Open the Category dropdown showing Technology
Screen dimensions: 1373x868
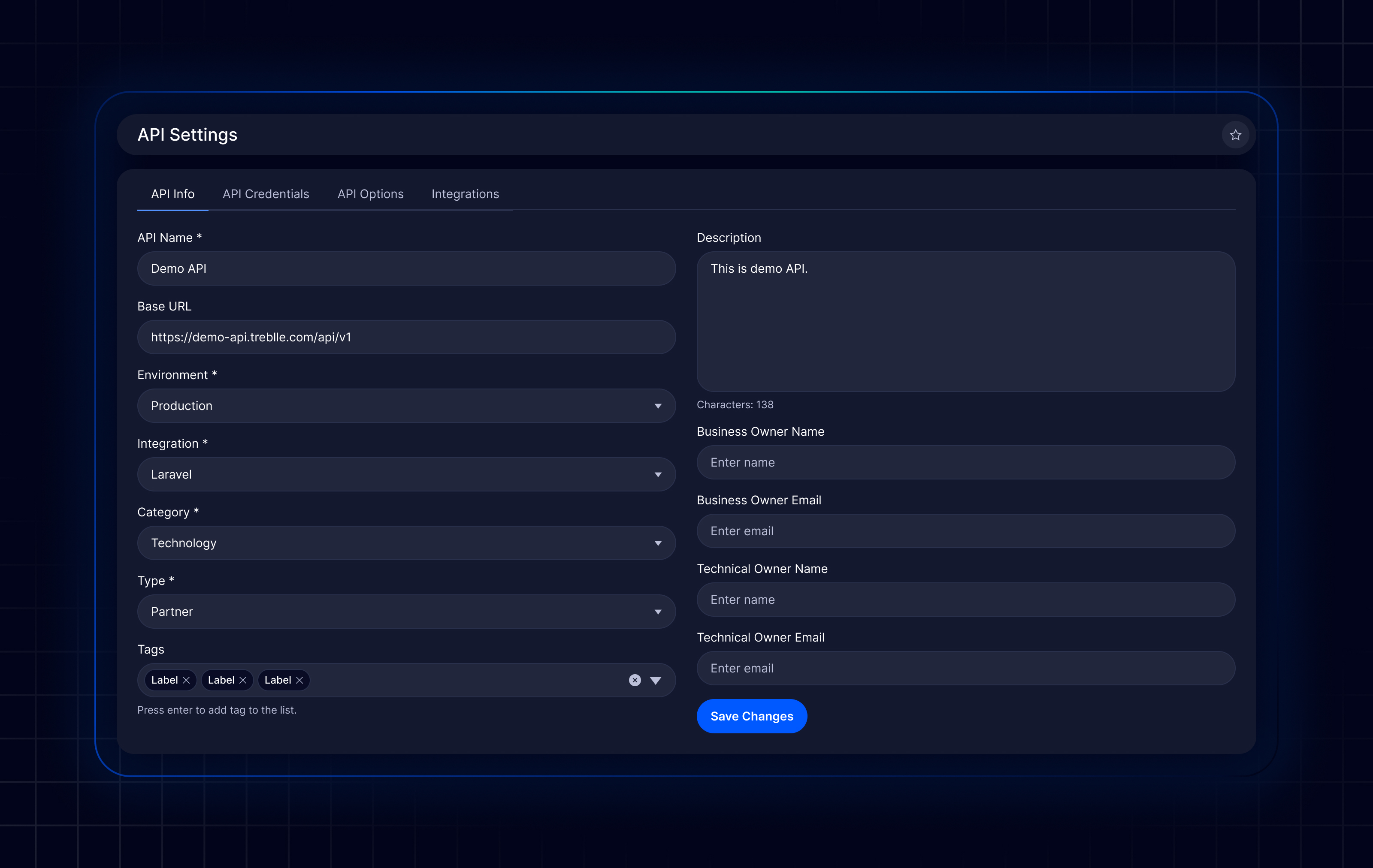(x=406, y=542)
